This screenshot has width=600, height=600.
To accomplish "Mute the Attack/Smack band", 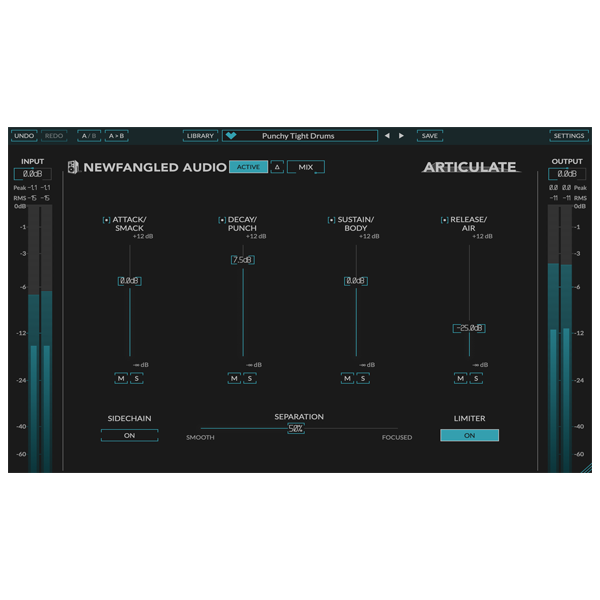I will (x=120, y=378).
